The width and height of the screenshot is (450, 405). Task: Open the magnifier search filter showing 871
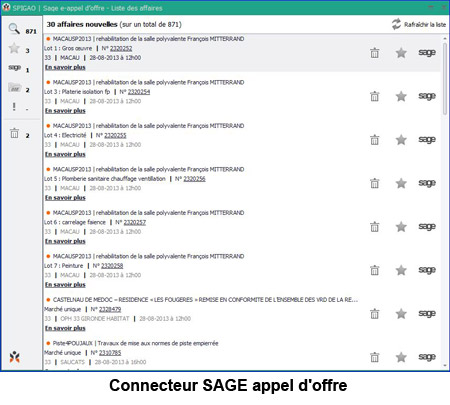pos(14,29)
